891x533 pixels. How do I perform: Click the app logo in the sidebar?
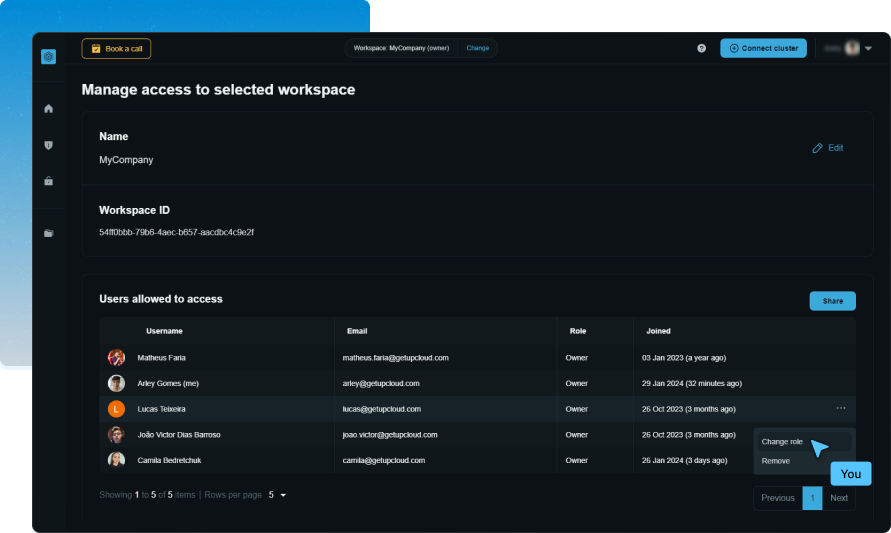point(48,57)
